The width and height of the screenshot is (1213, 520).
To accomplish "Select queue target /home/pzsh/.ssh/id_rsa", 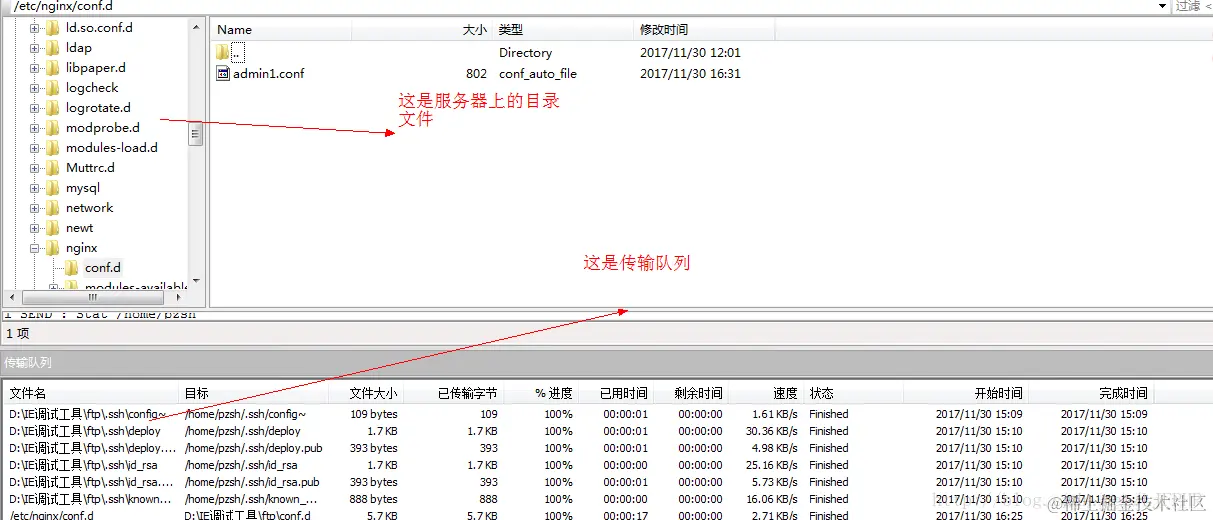I will (241, 465).
